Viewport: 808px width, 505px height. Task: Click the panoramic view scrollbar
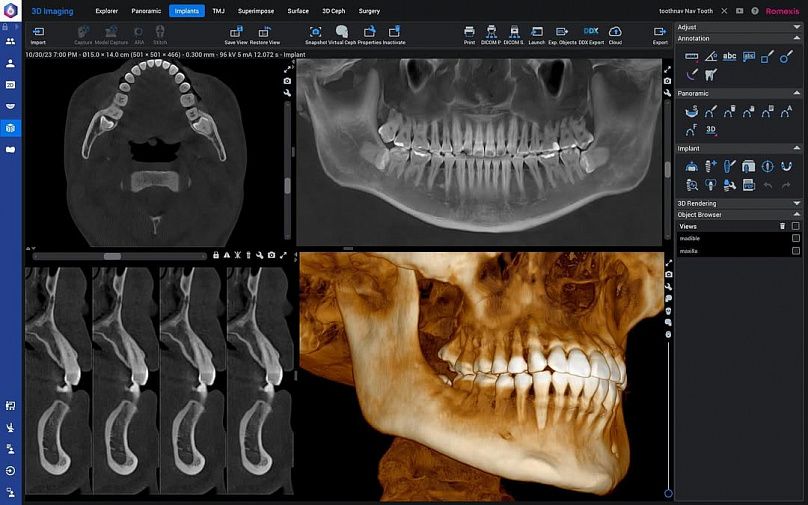pyautogui.click(x=667, y=171)
